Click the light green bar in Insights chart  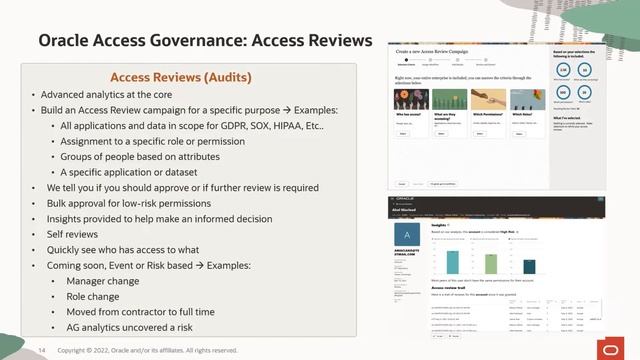491,264
